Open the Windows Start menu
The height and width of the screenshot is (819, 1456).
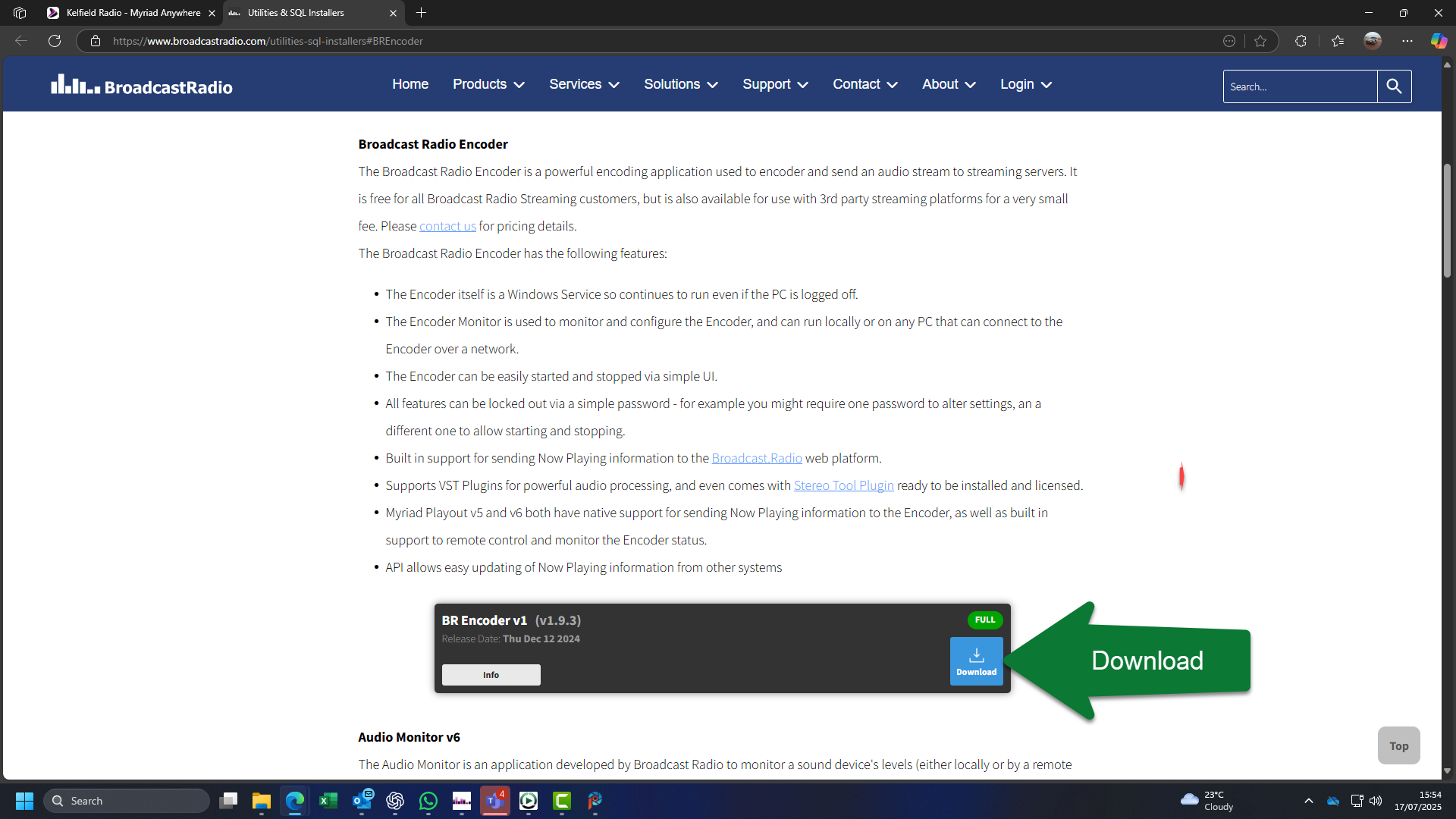pos(24,801)
